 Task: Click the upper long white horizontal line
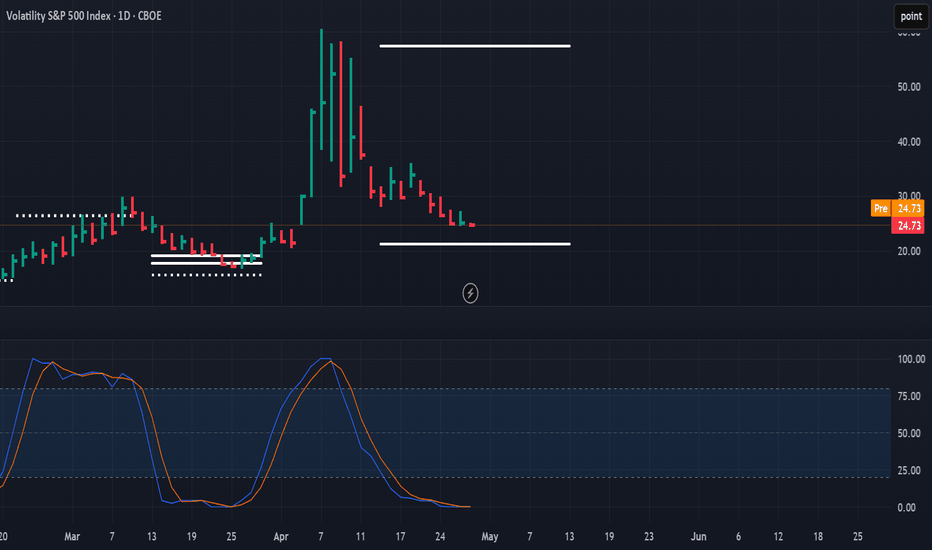[475, 46]
